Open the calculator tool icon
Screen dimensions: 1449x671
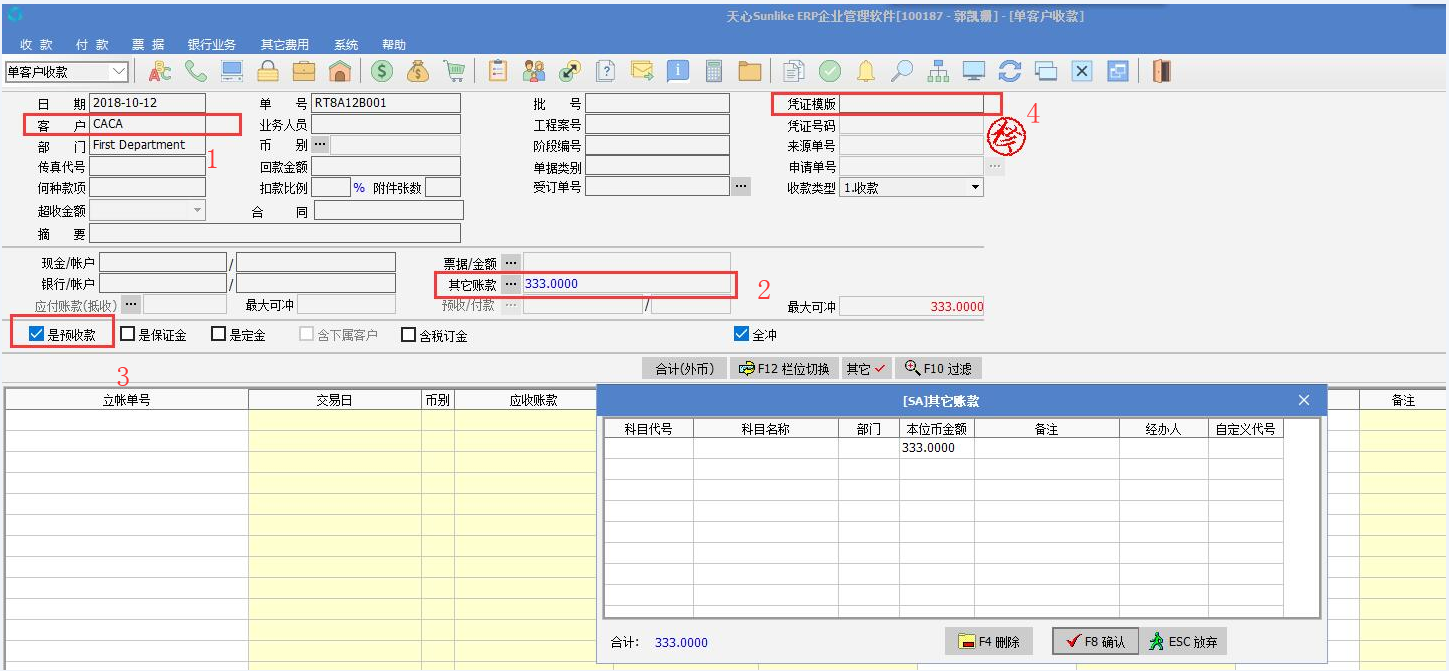(x=714, y=71)
